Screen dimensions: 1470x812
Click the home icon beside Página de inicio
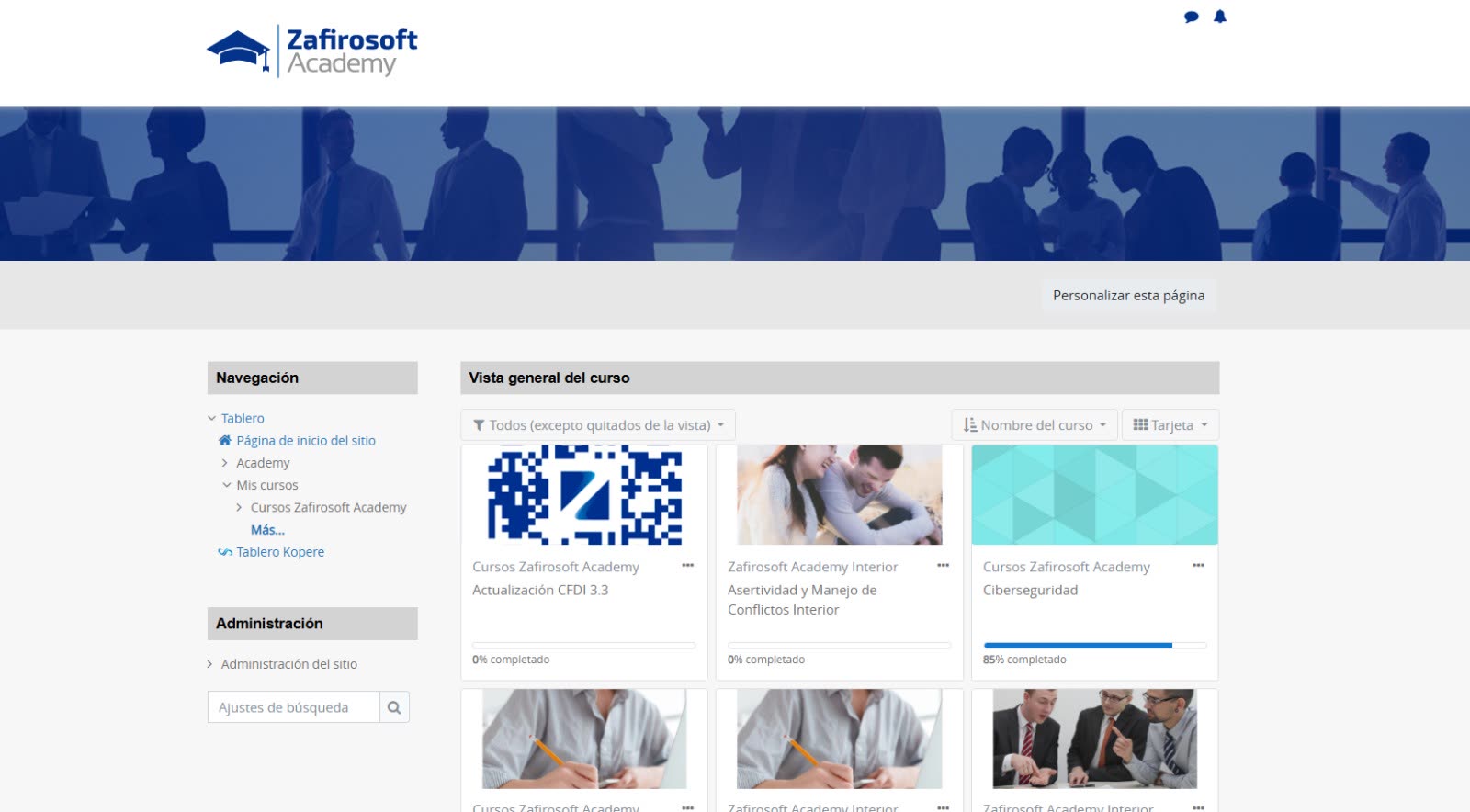(x=225, y=440)
